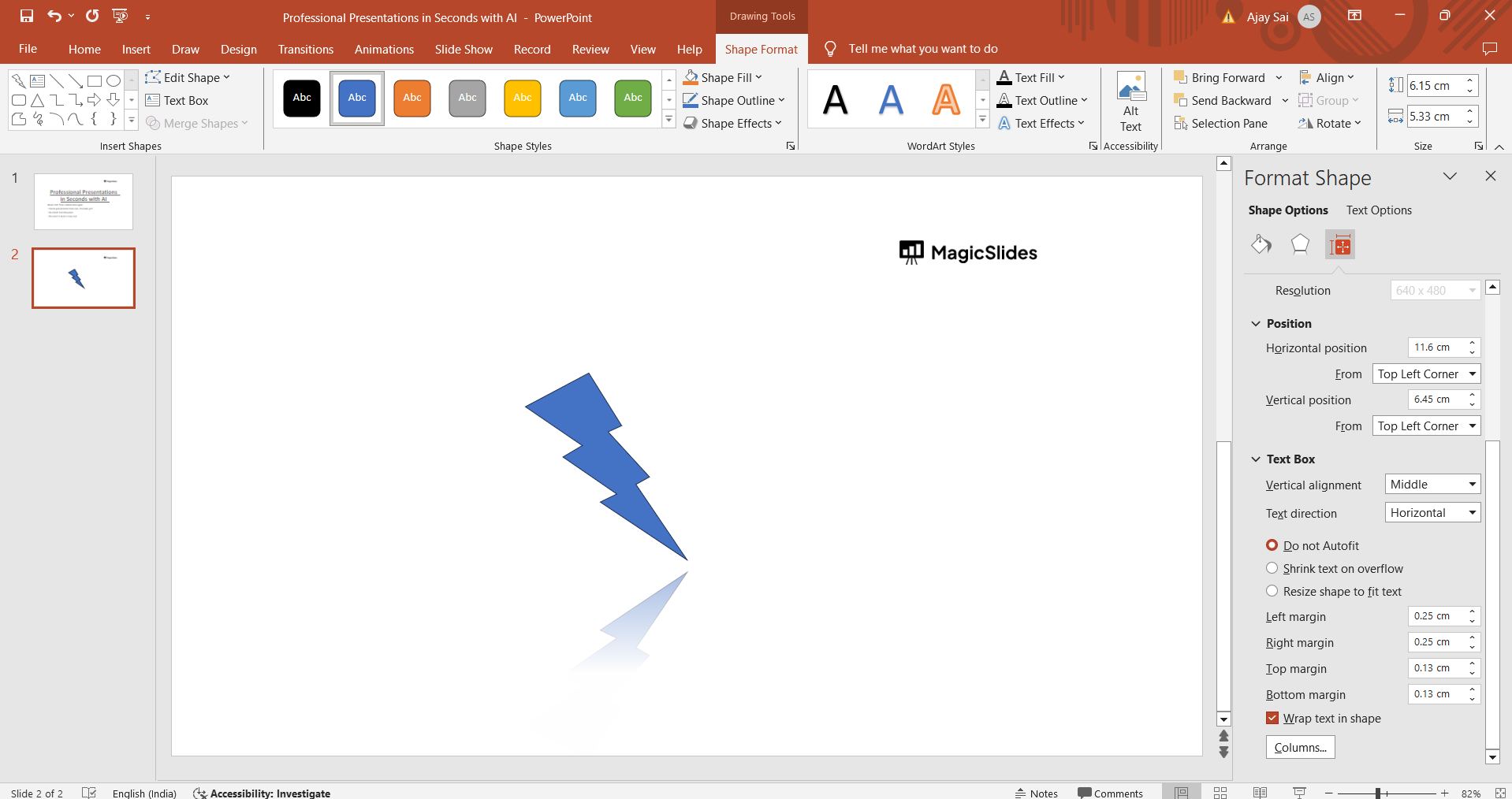Start Slide Show from status bar
This screenshot has width=1512, height=799.
coord(1299,793)
